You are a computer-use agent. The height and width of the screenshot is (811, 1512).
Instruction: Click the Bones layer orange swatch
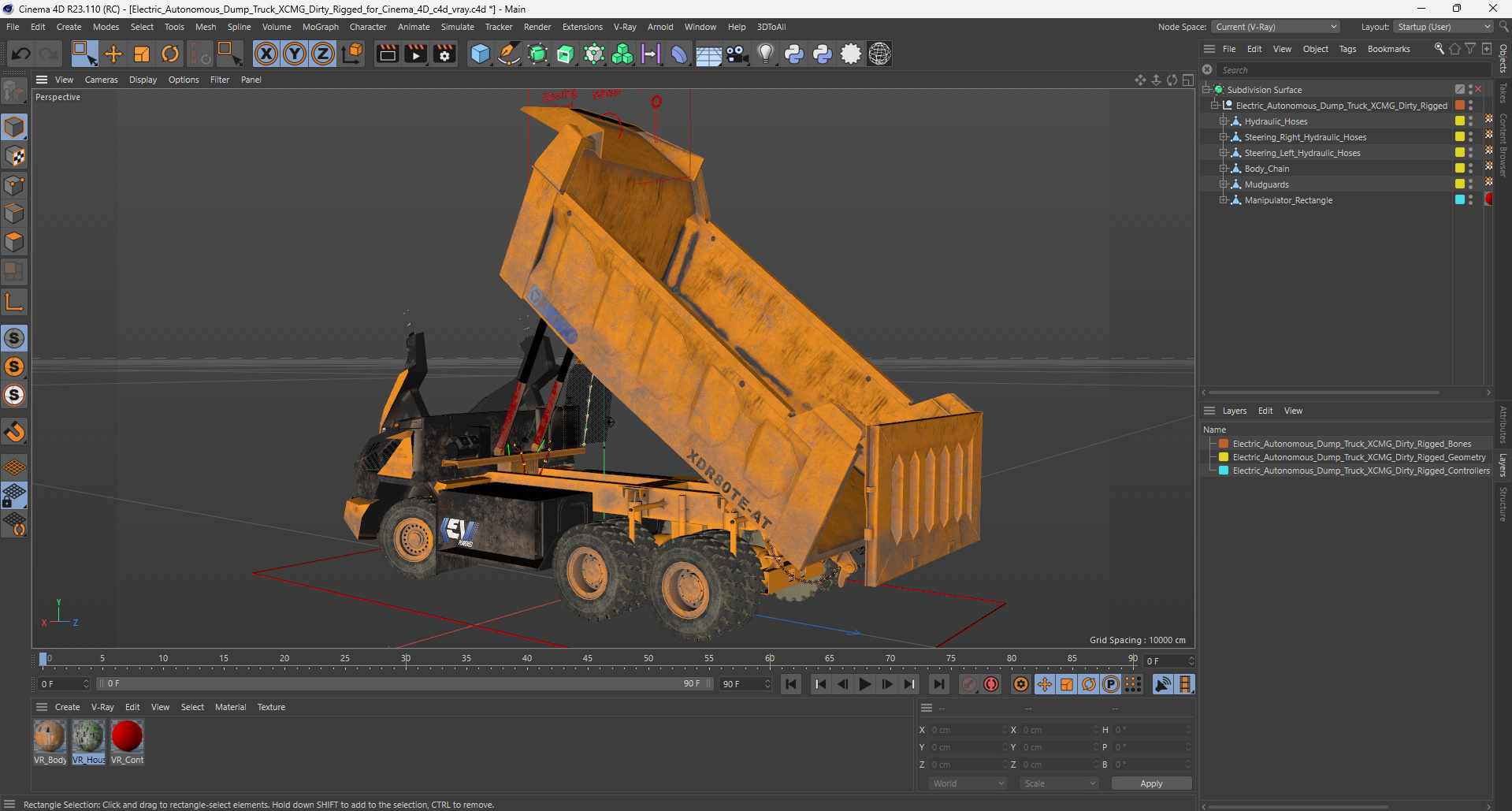1224,444
